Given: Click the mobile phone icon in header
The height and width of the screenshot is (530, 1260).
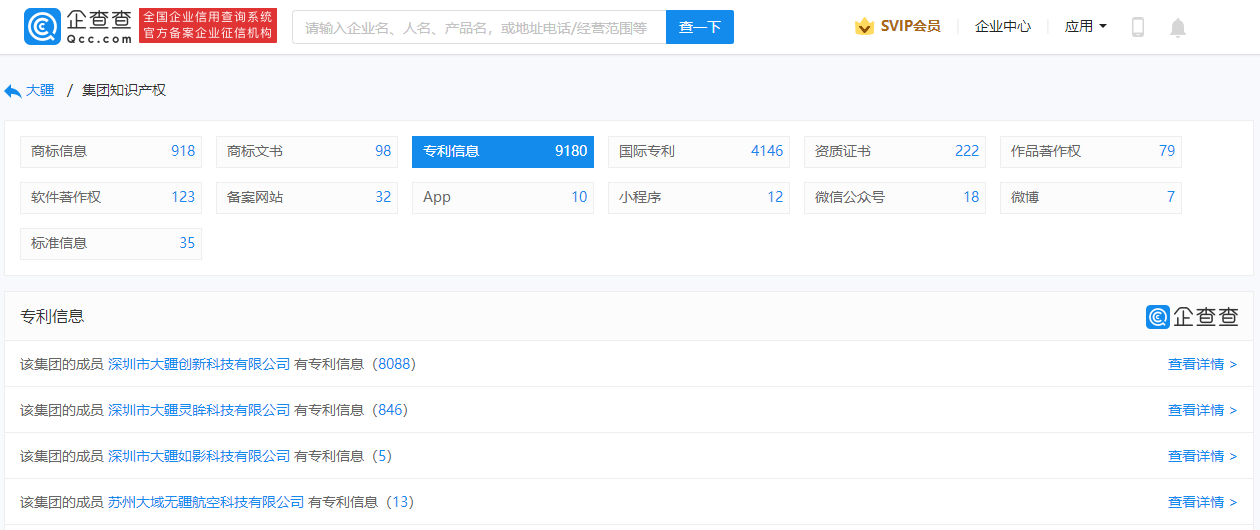Looking at the screenshot, I should (x=1137, y=27).
